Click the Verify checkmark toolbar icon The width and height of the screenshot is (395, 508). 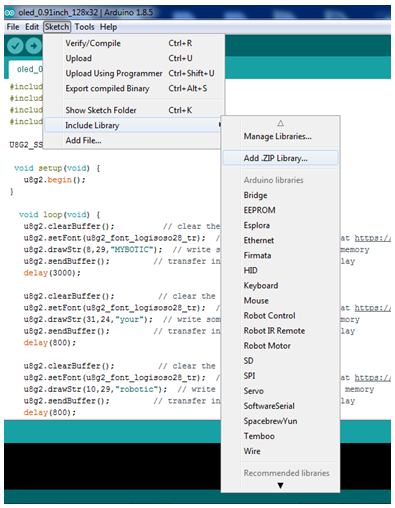pyautogui.click(x=15, y=46)
